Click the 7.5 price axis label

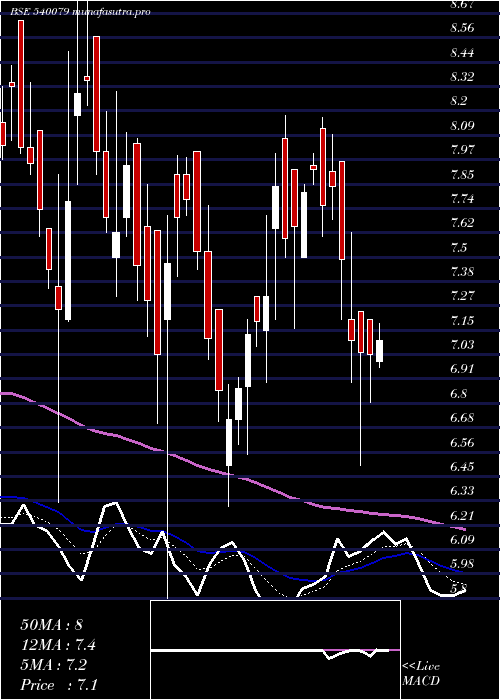click(459, 247)
